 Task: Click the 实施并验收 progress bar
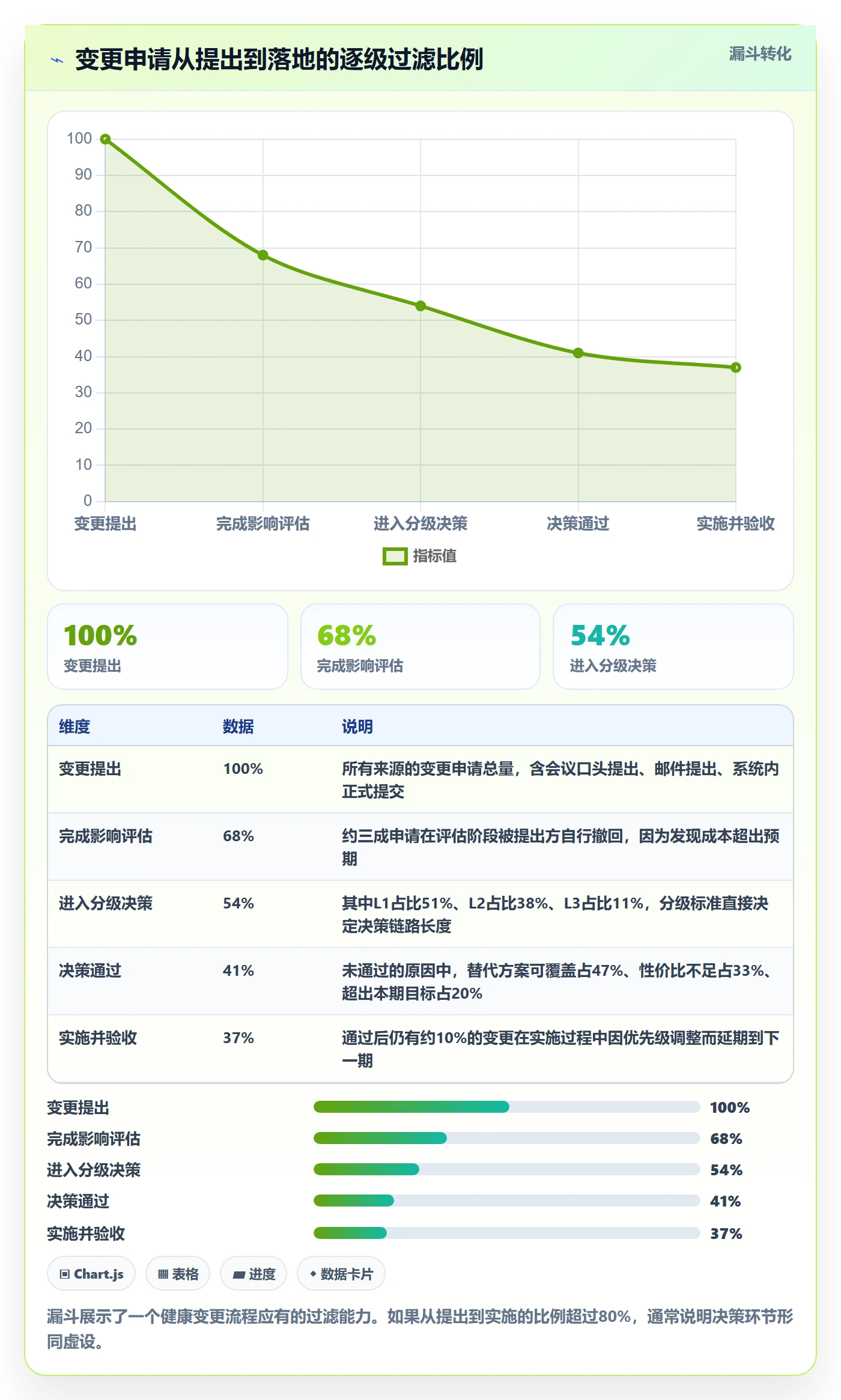coord(507,1233)
